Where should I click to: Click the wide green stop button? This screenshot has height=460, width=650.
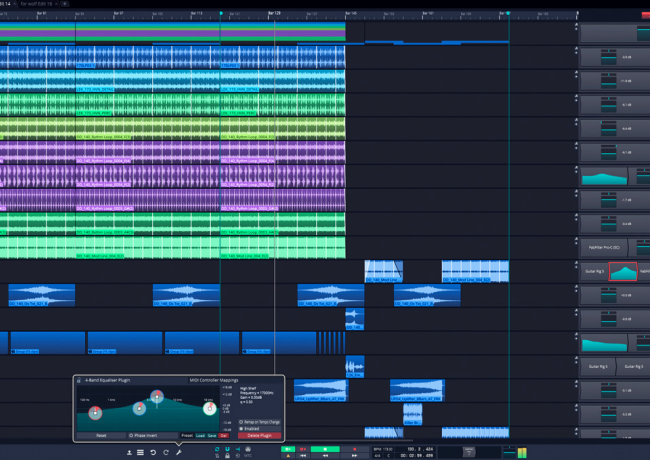pyautogui.click(x=325, y=449)
